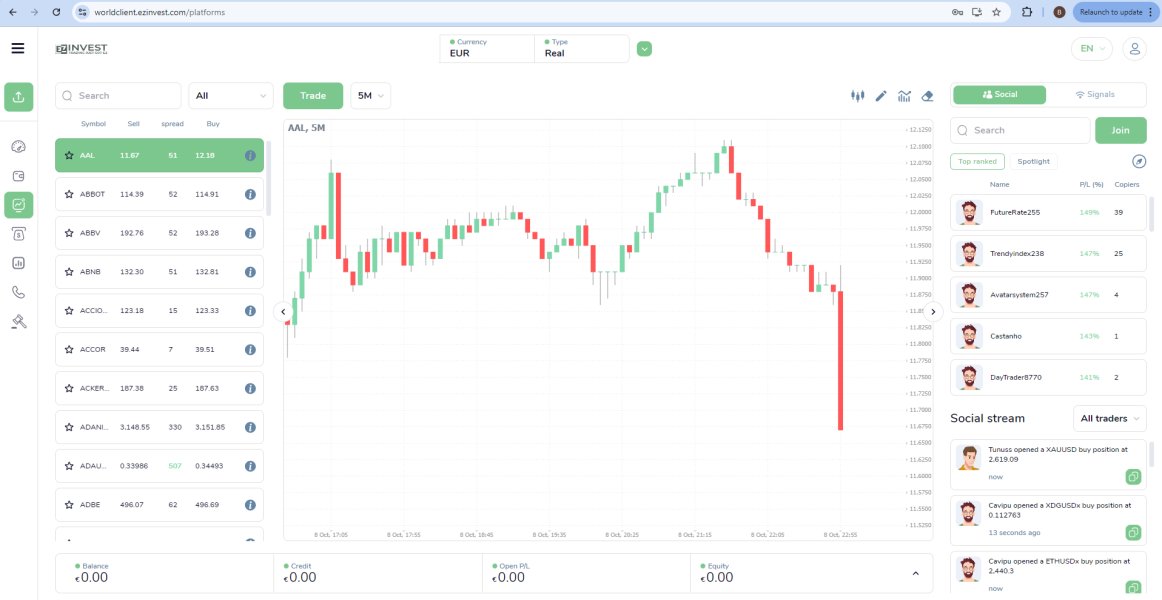1162x600 pixels.
Task: Click the Join button
Action: pos(1120,130)
